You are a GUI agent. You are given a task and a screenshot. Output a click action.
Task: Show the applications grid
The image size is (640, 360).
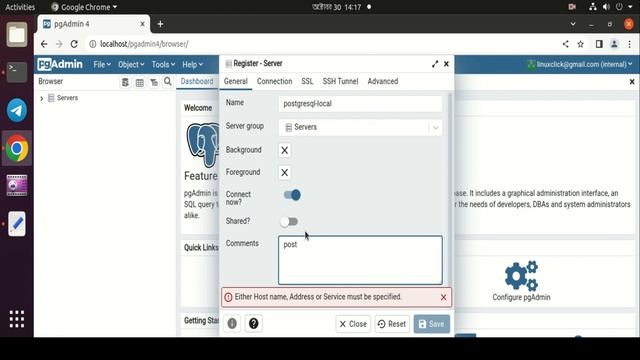point(17,319)
